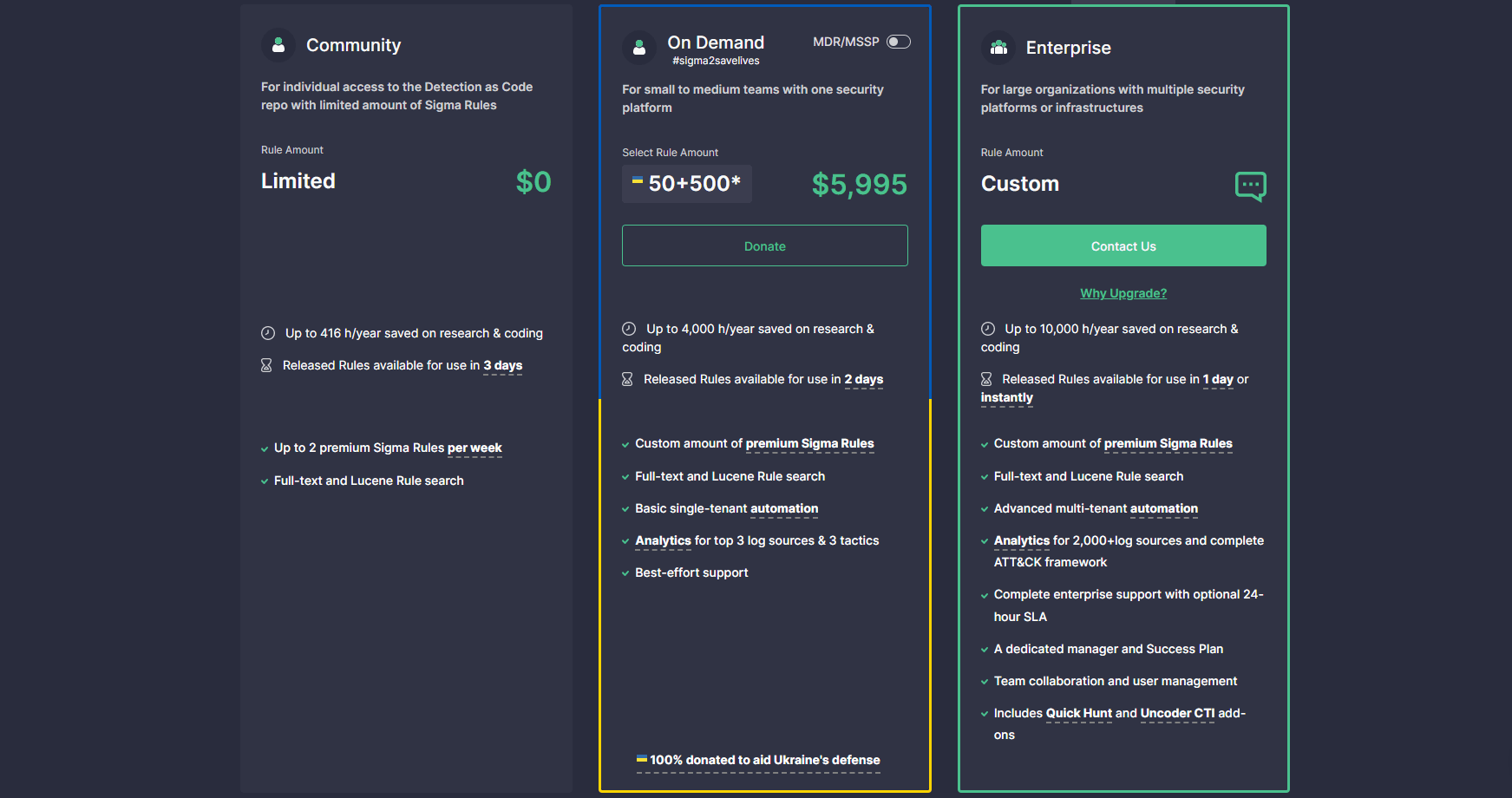Click 'premium Sigma Rules' in Enterprise features

pos(1168,443)
